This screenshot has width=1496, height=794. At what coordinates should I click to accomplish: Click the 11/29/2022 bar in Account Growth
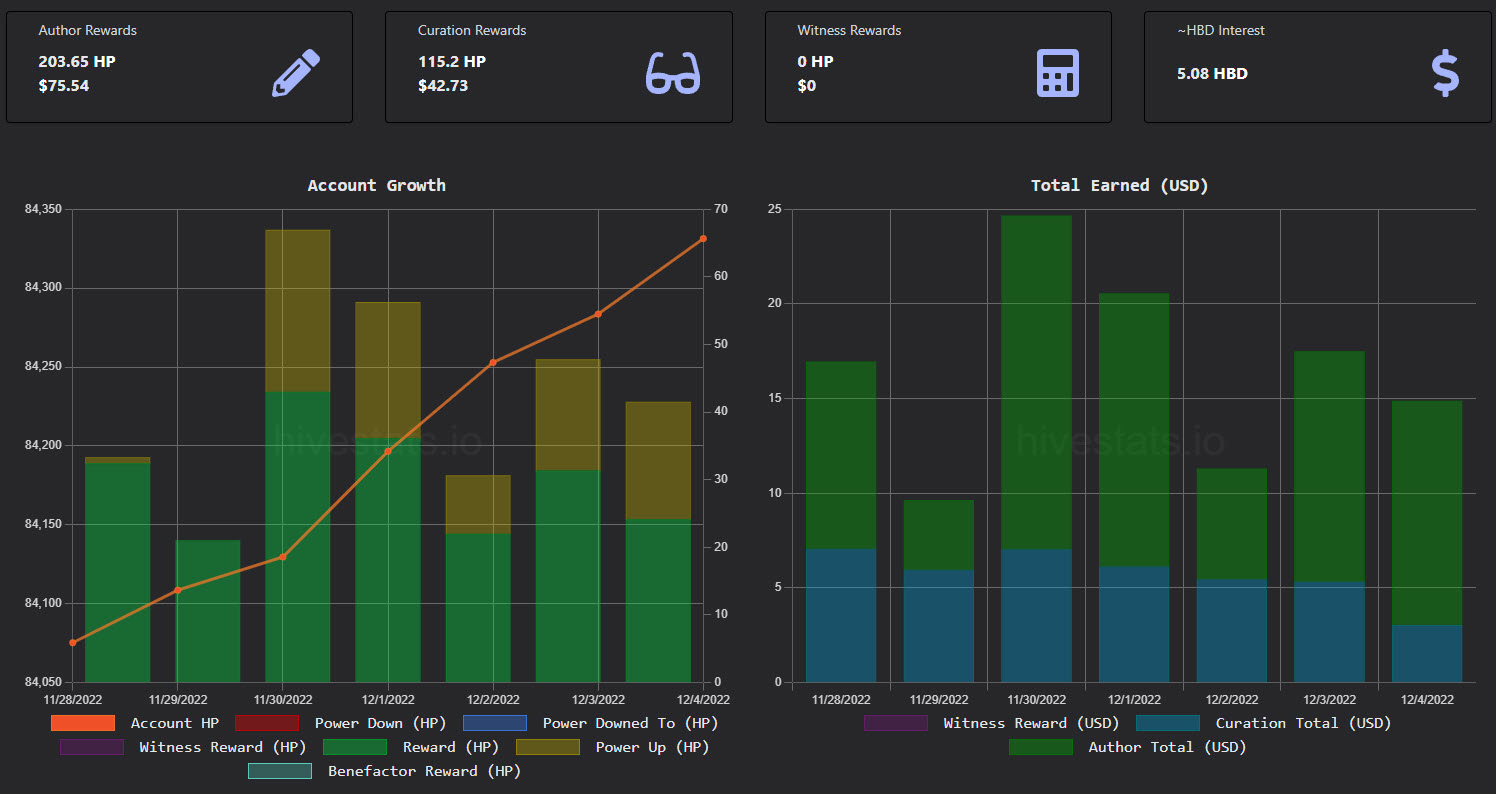tap(208, 611)
